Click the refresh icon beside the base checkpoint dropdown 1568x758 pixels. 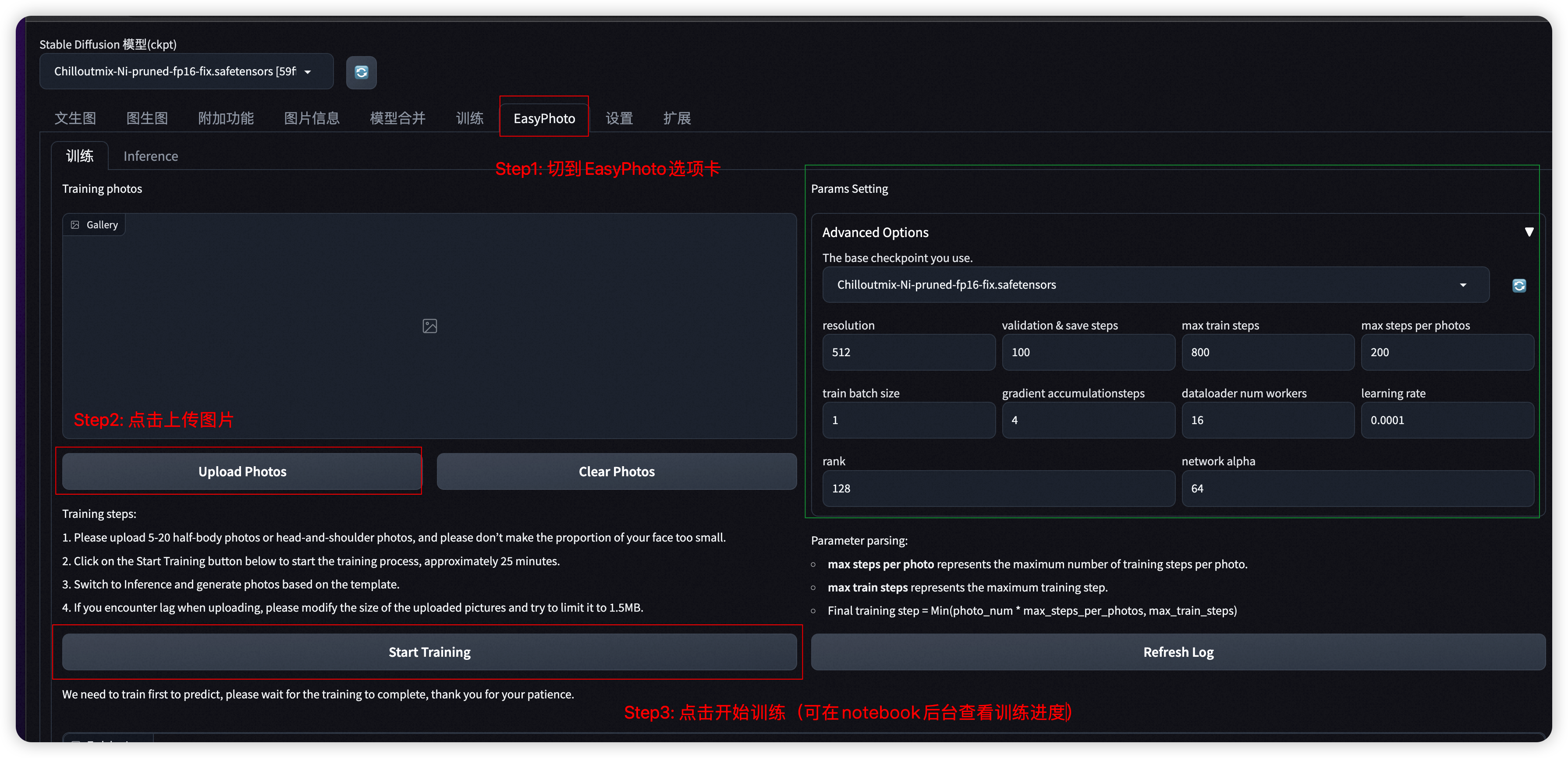tap(1518, 285)
